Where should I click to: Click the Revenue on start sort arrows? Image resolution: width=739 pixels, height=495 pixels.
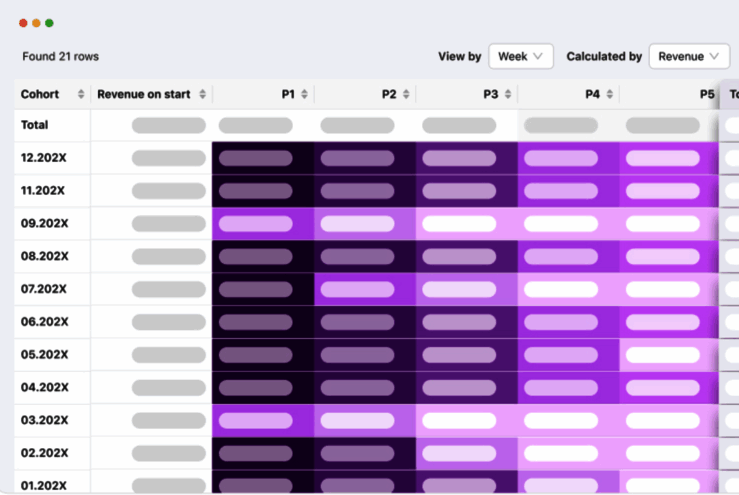tap(203, 95)
